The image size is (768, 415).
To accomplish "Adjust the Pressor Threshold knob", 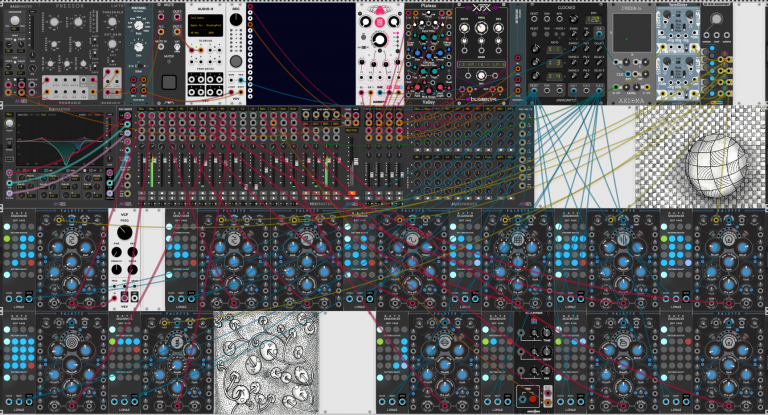I will [55, 23].
